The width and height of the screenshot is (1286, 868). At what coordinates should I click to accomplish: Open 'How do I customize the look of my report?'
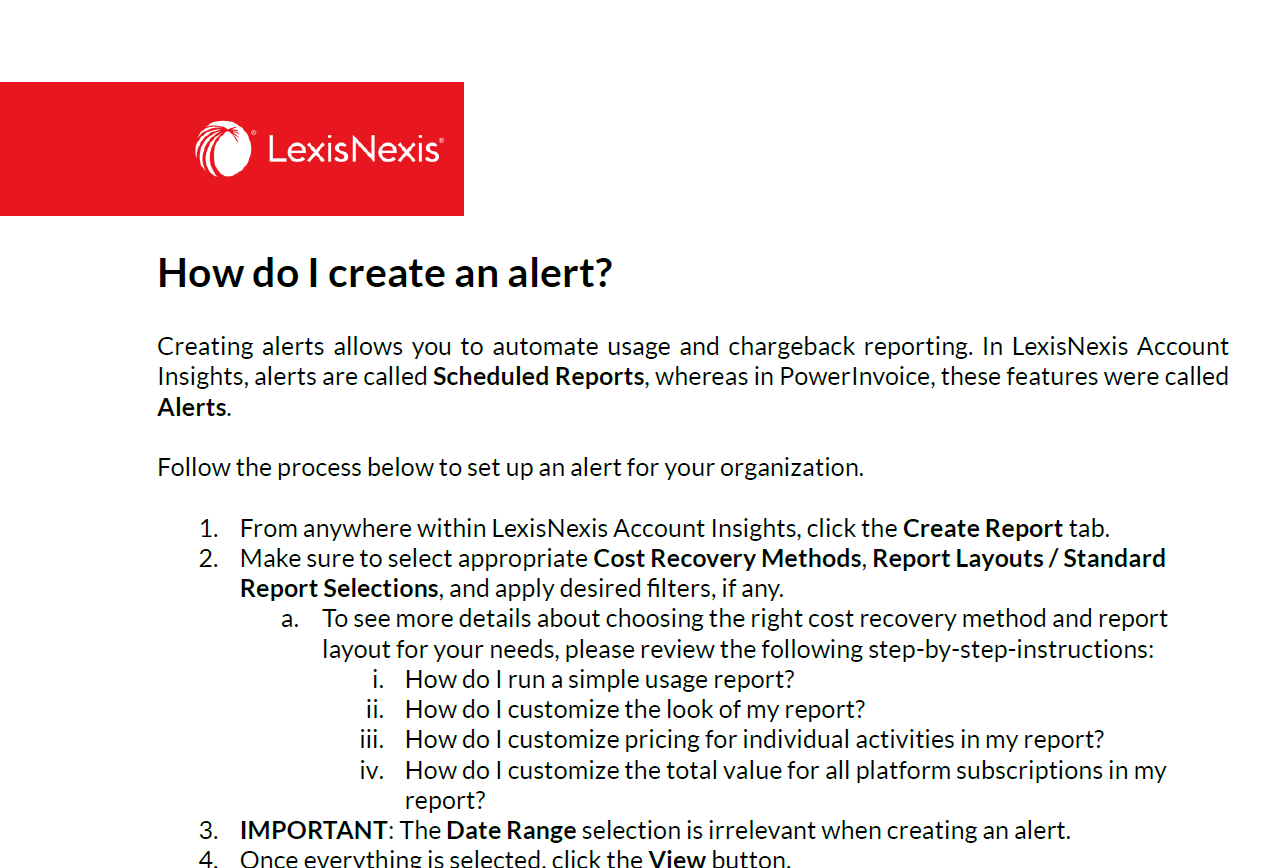[635, 710]
